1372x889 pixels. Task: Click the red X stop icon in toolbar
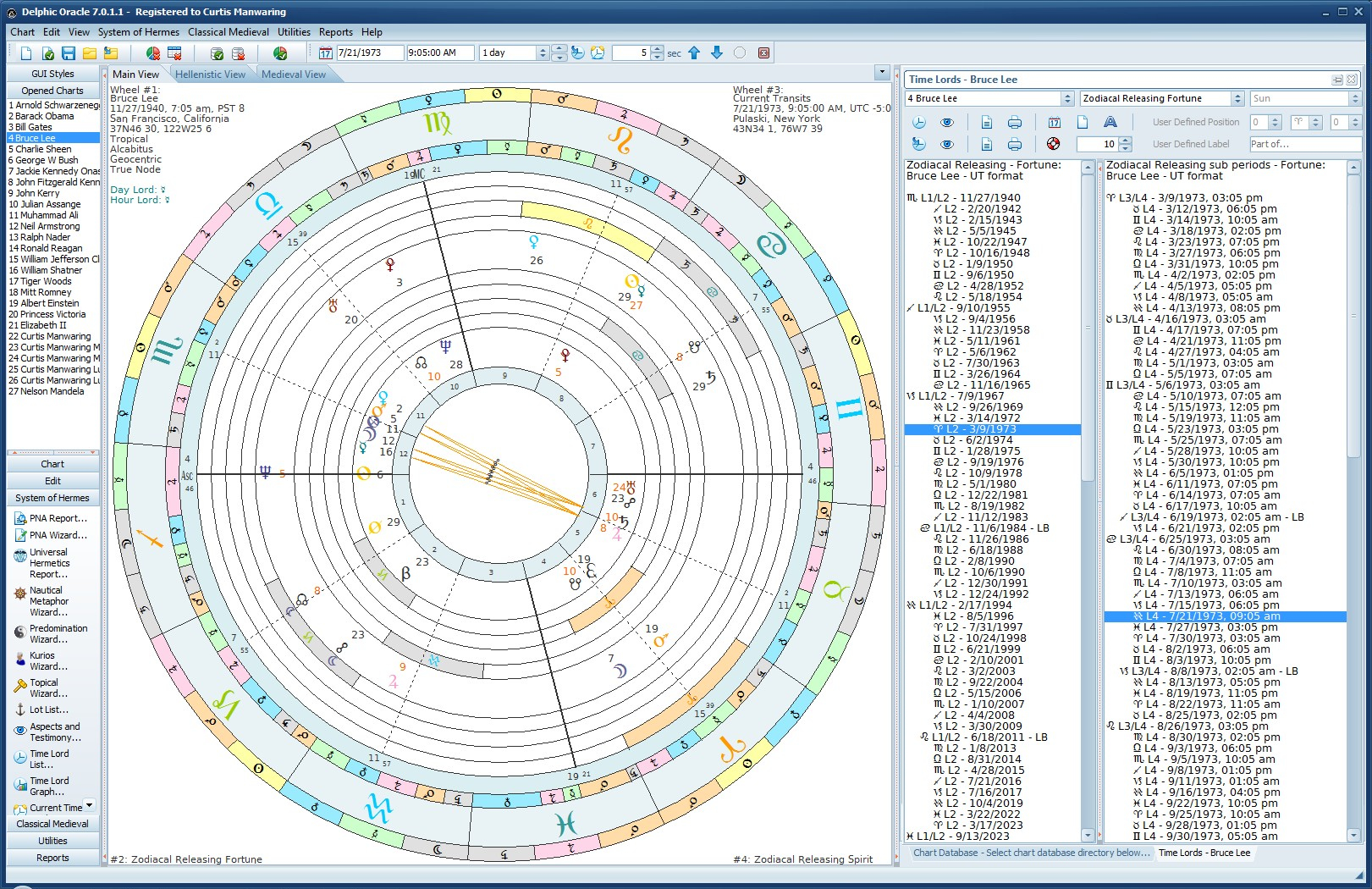click(x=763, y=52)
